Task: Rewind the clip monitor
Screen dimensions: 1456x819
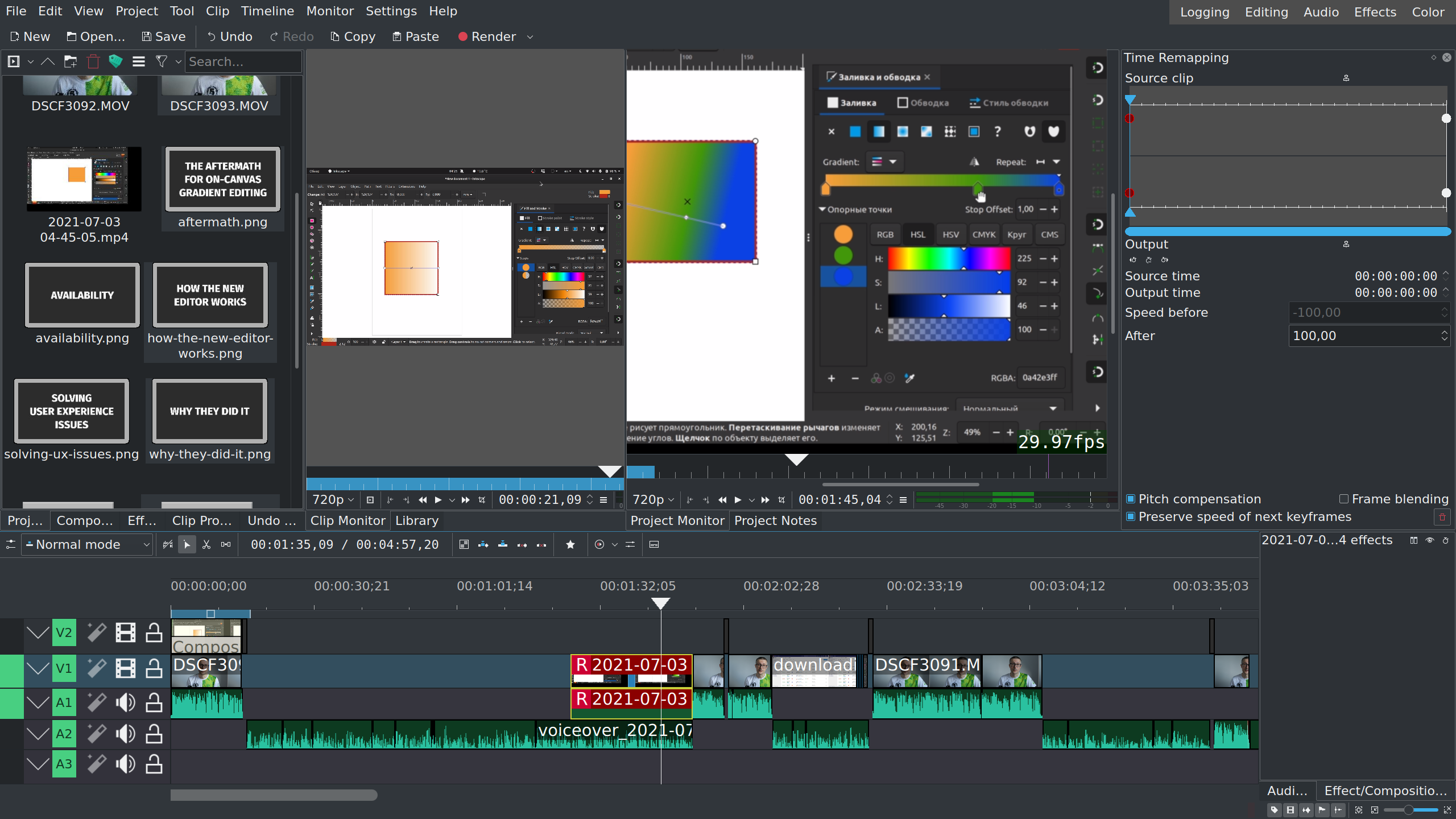Action: (x=423, y=500)
